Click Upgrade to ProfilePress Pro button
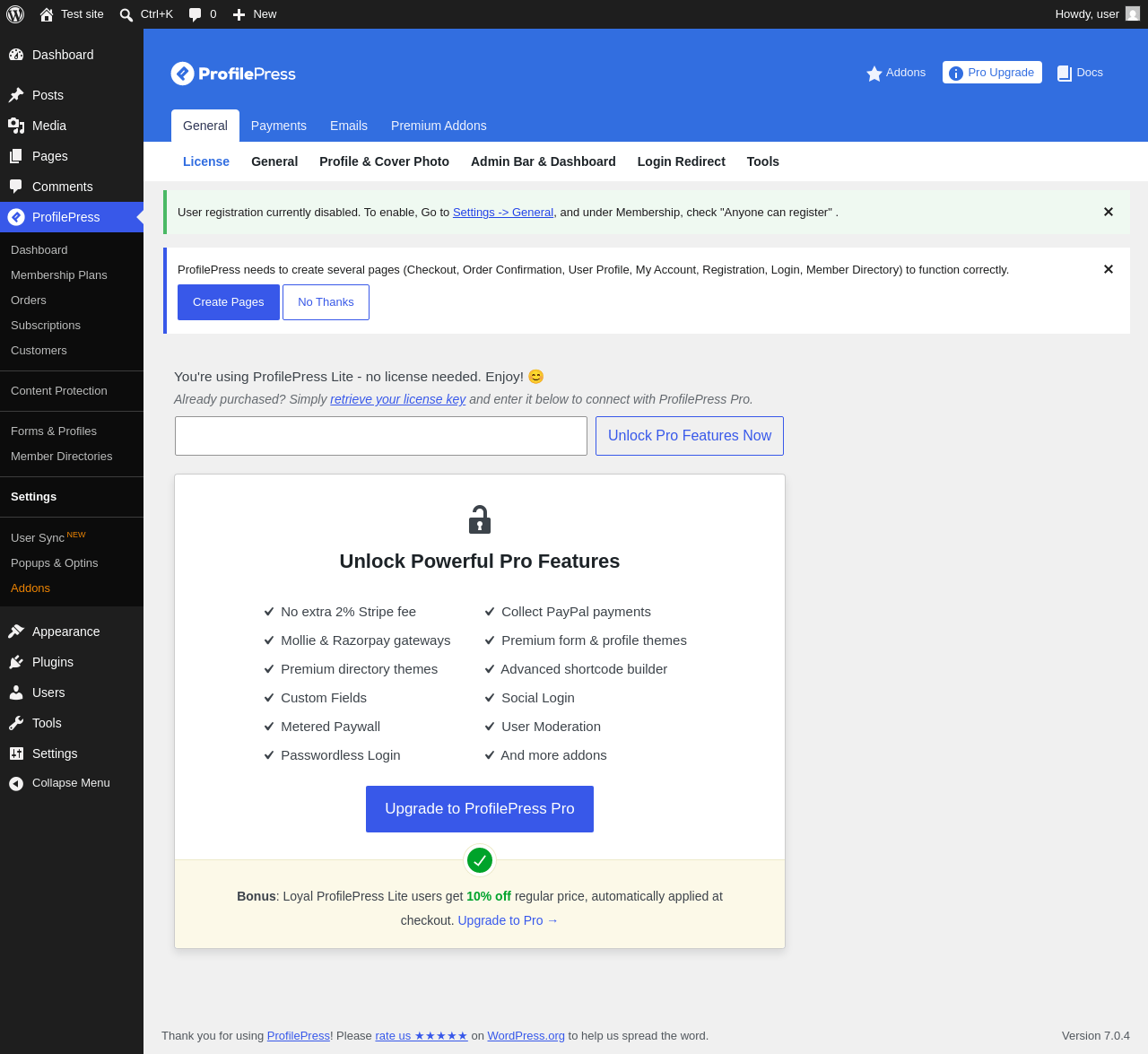 [480, 809]
